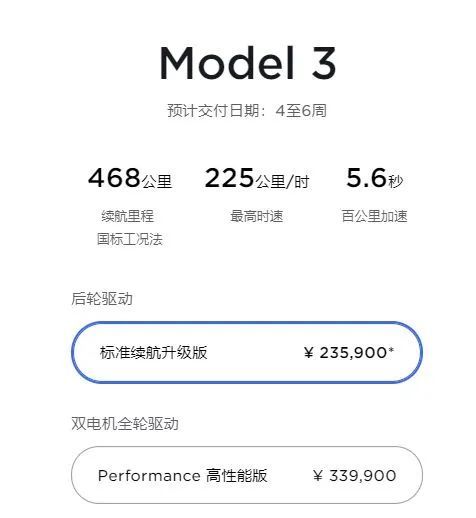Click the Model 3 title
476x518 pixels.
point(247,63)
